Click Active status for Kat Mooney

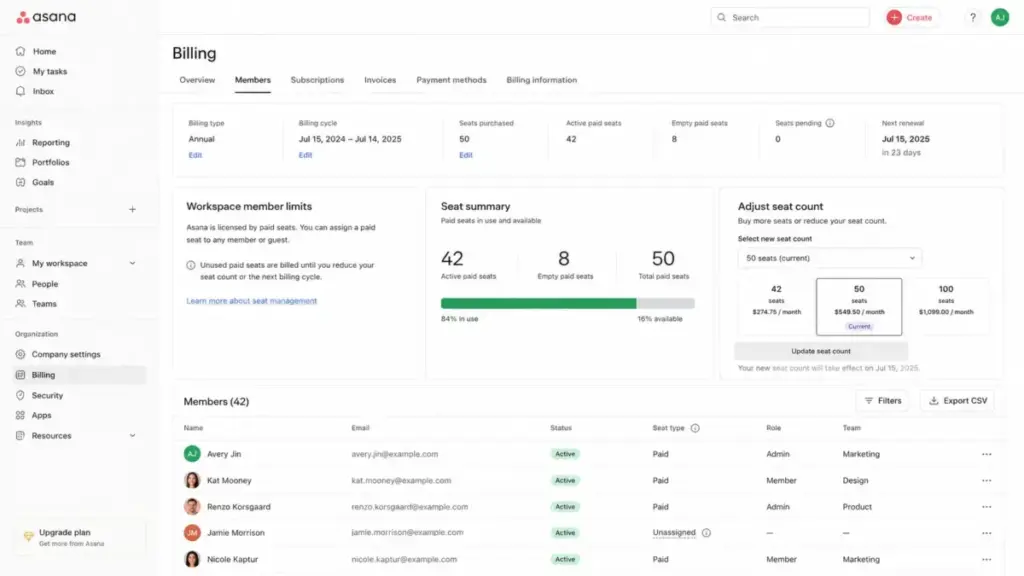[565, 481]
